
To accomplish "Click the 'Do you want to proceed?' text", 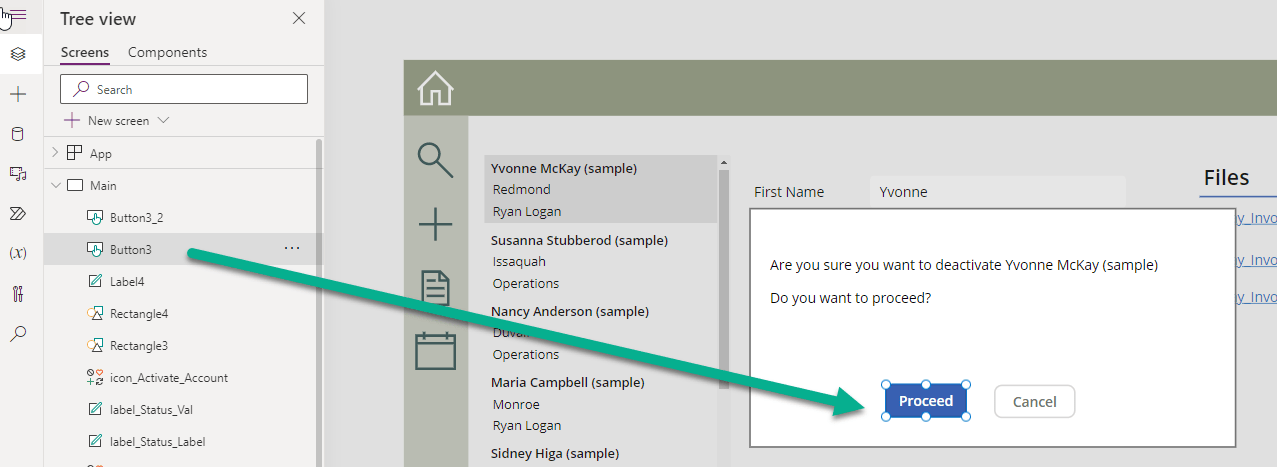I will (850, 298).
